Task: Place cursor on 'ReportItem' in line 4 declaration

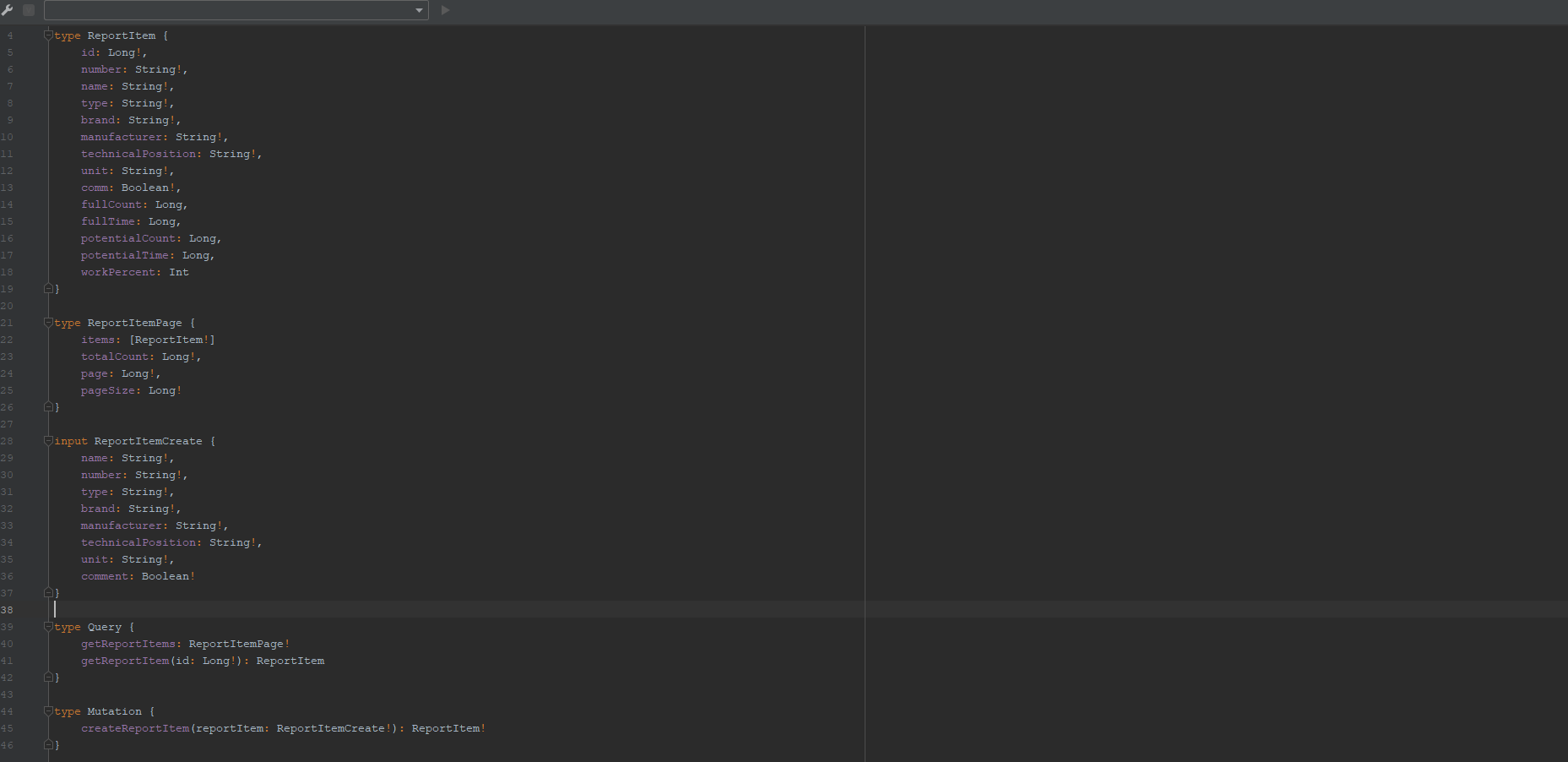Action: (x=122, y=35)
